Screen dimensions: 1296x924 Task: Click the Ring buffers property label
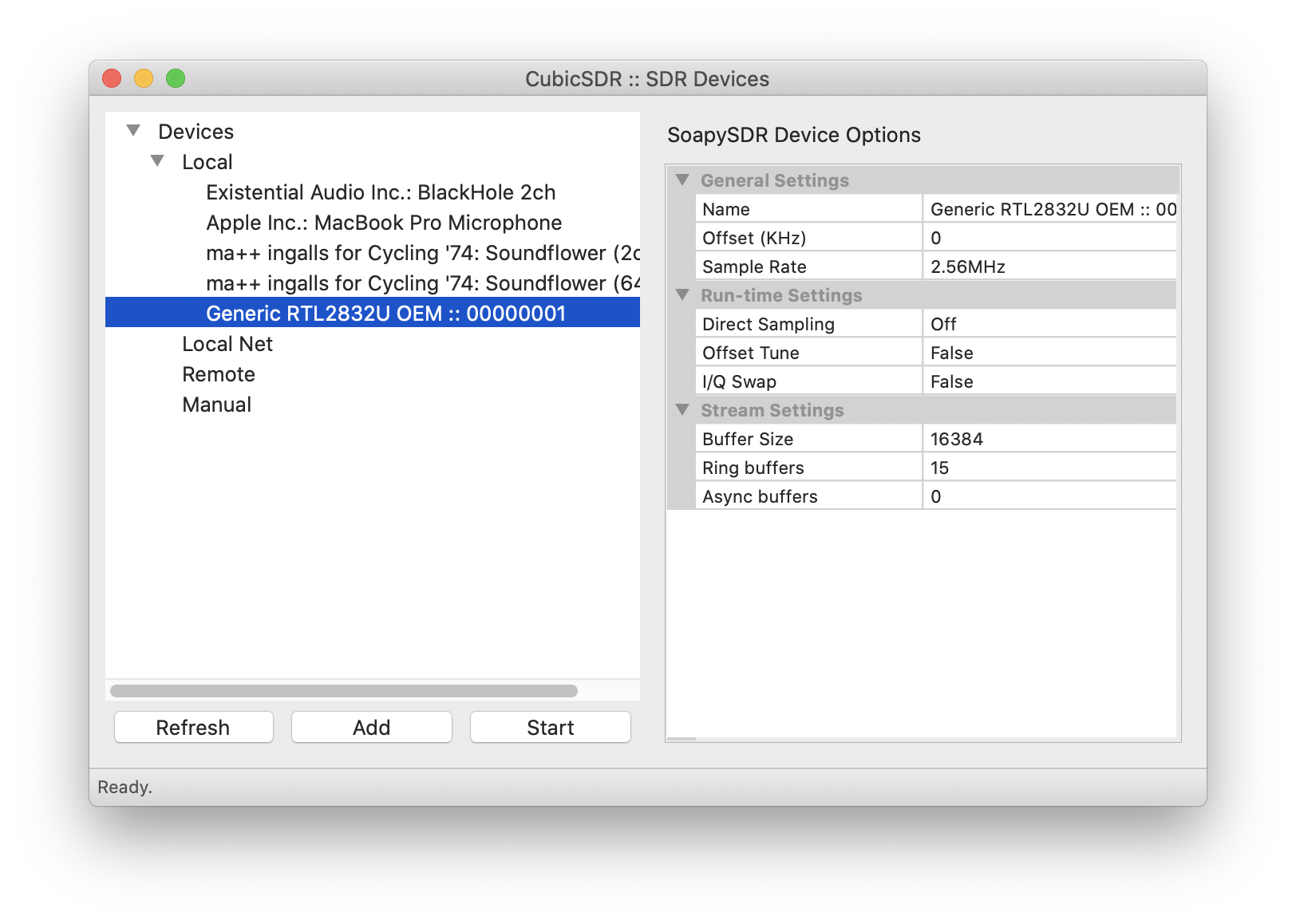(753, 468)
